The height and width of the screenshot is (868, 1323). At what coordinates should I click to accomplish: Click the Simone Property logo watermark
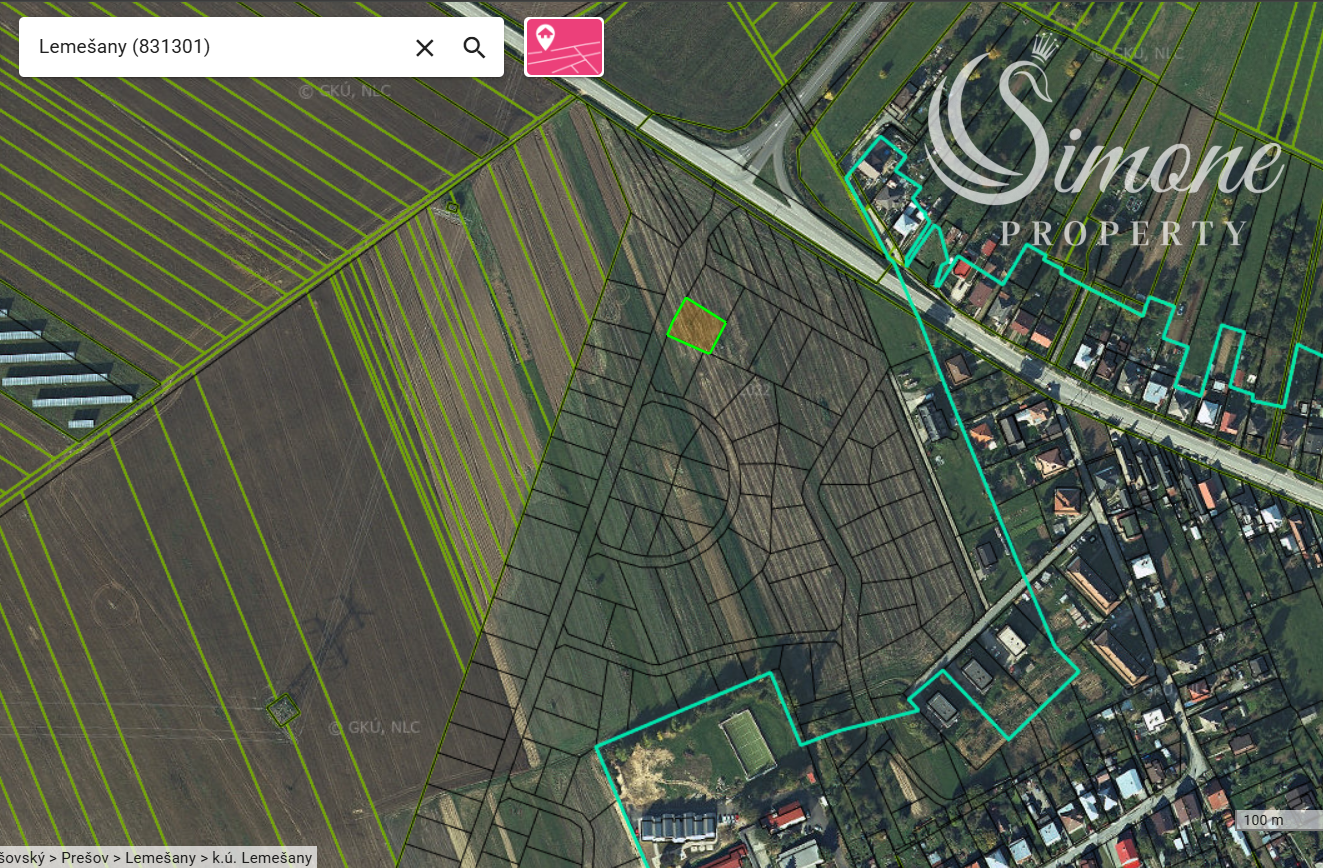[x=1100, y=150]
